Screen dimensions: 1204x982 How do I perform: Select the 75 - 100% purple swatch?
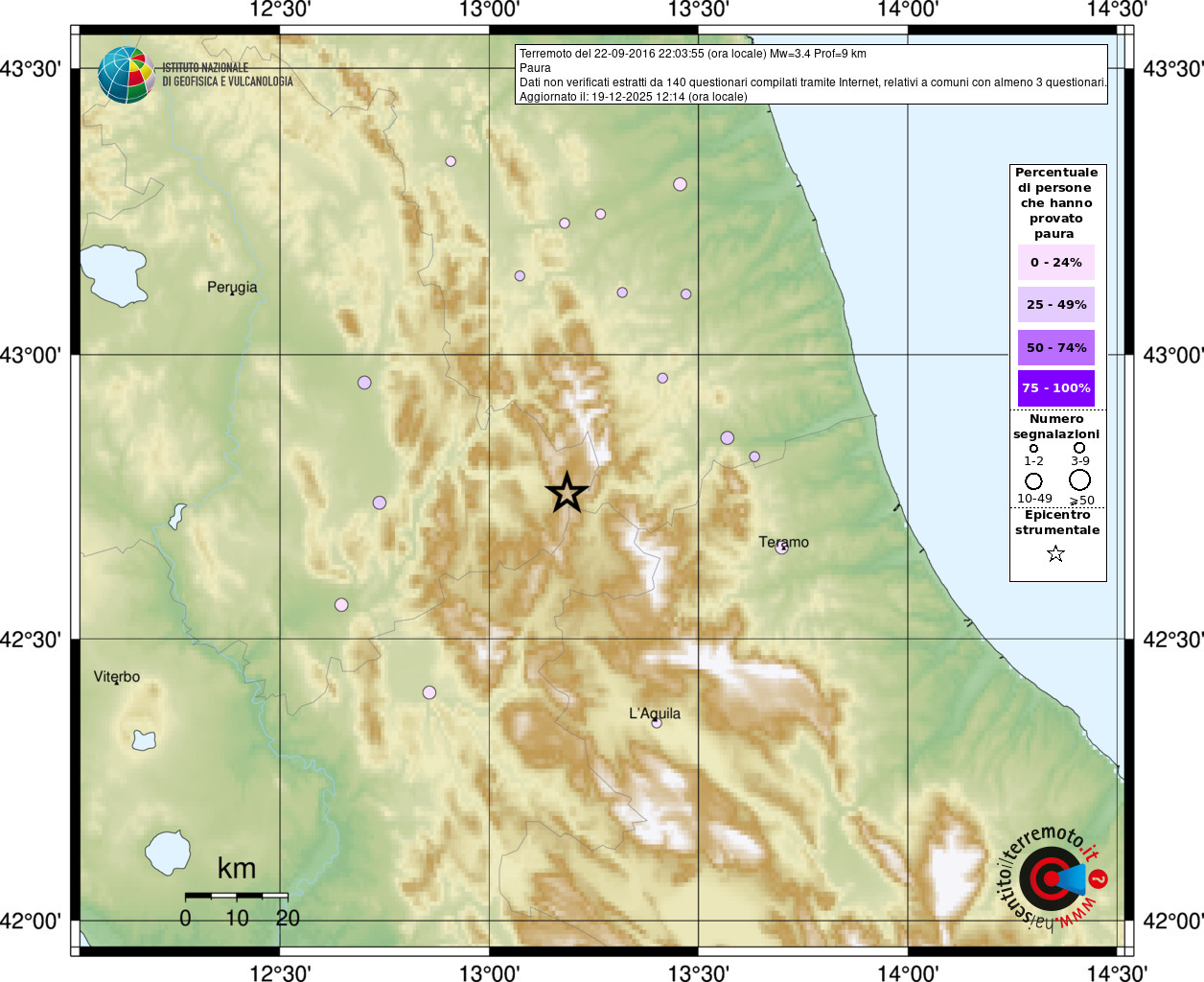pos(1055,388)
